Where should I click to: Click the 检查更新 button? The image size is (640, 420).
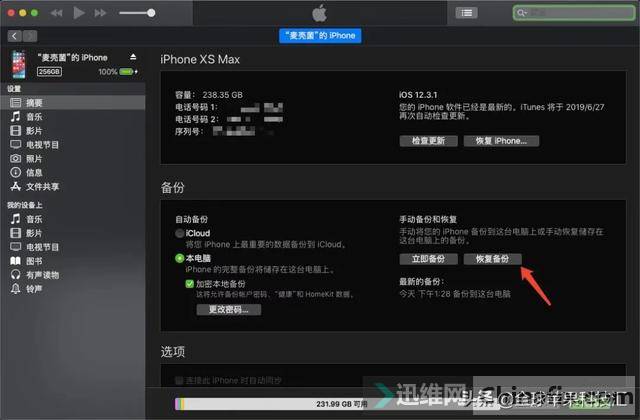click(428, 141)
